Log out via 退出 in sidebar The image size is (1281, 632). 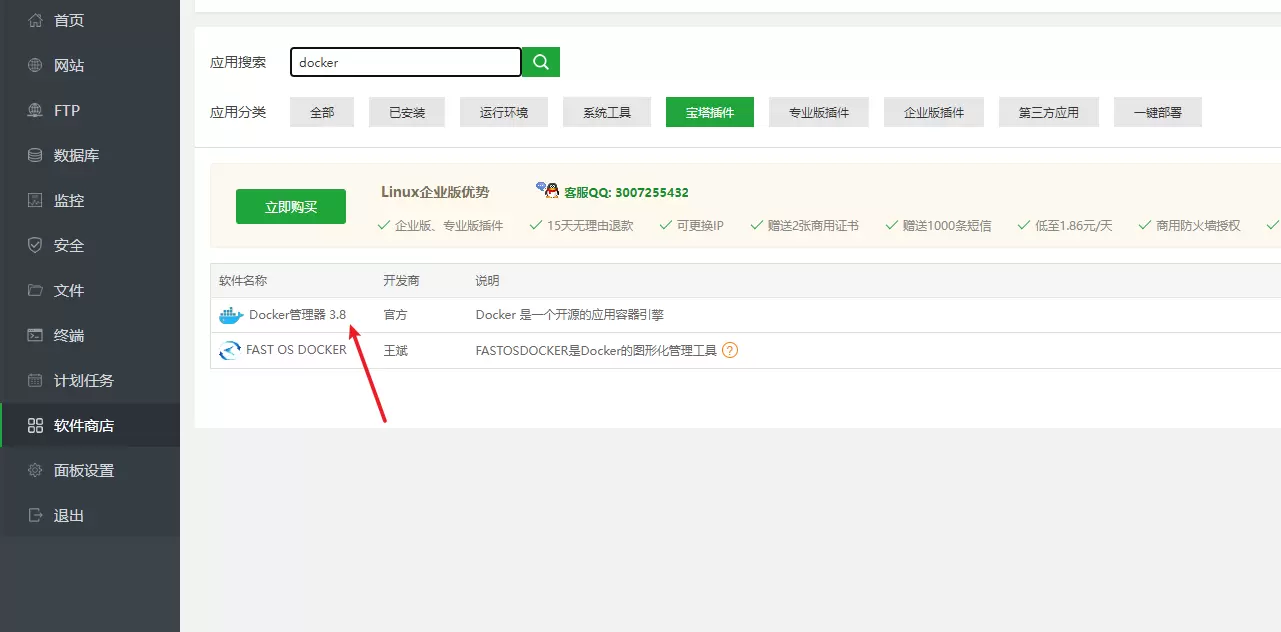69,515
